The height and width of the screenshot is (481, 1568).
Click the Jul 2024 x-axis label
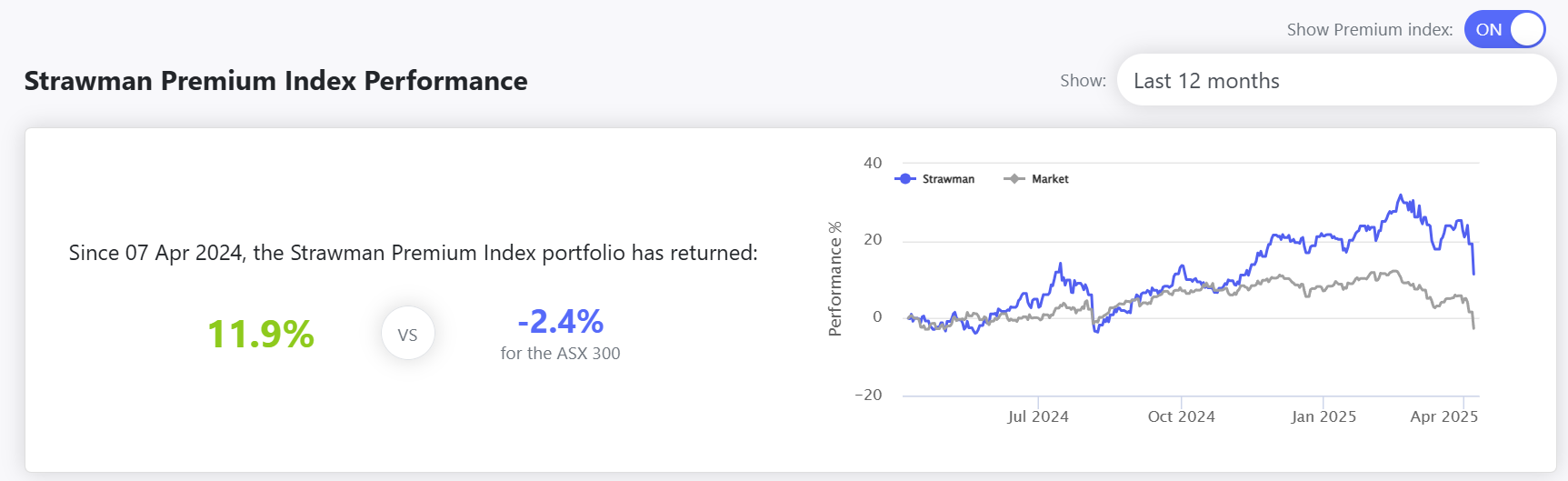pos(1037,416)
